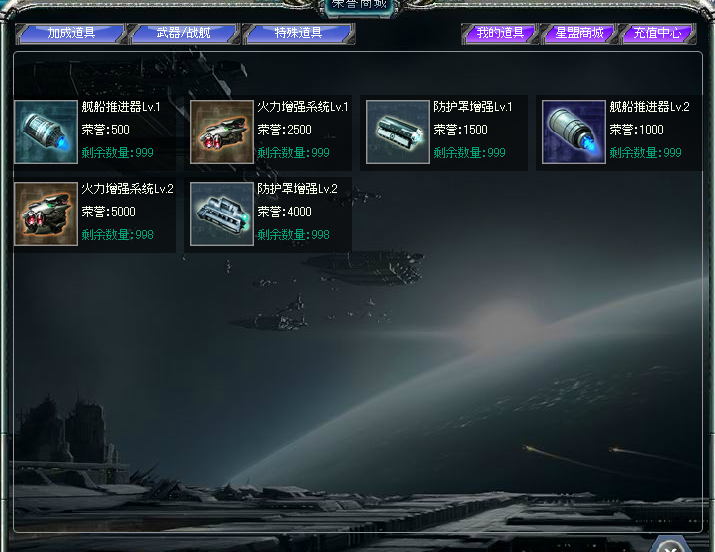Screen dimensions: 715x552
Task: Click the 火力增强系统Lv.1 weapon icon
Action: tap(222, 132)
